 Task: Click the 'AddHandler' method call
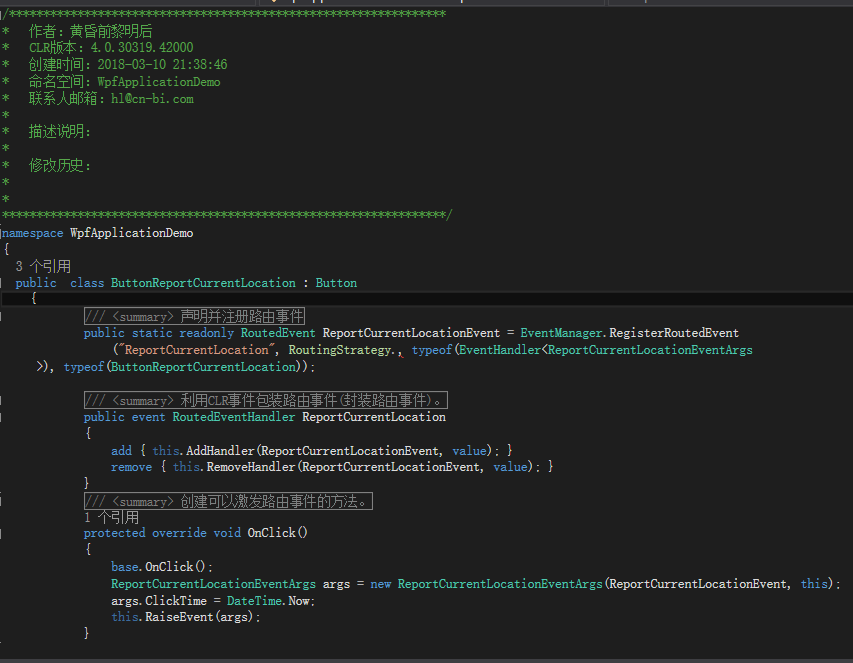pos(220,450)
